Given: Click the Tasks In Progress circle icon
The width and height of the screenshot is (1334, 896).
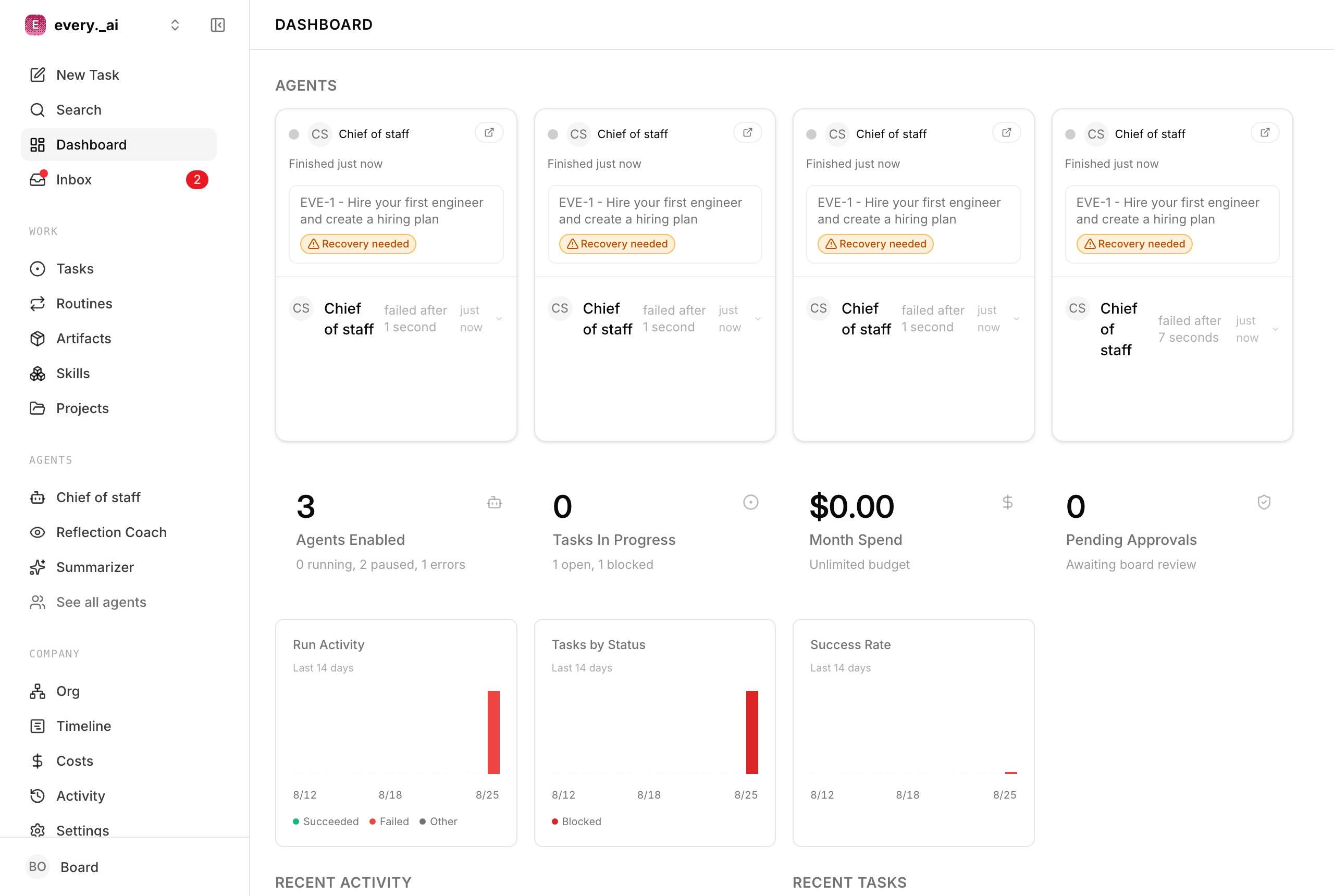Looking at the screenshot, I should (x=750, y=502).
